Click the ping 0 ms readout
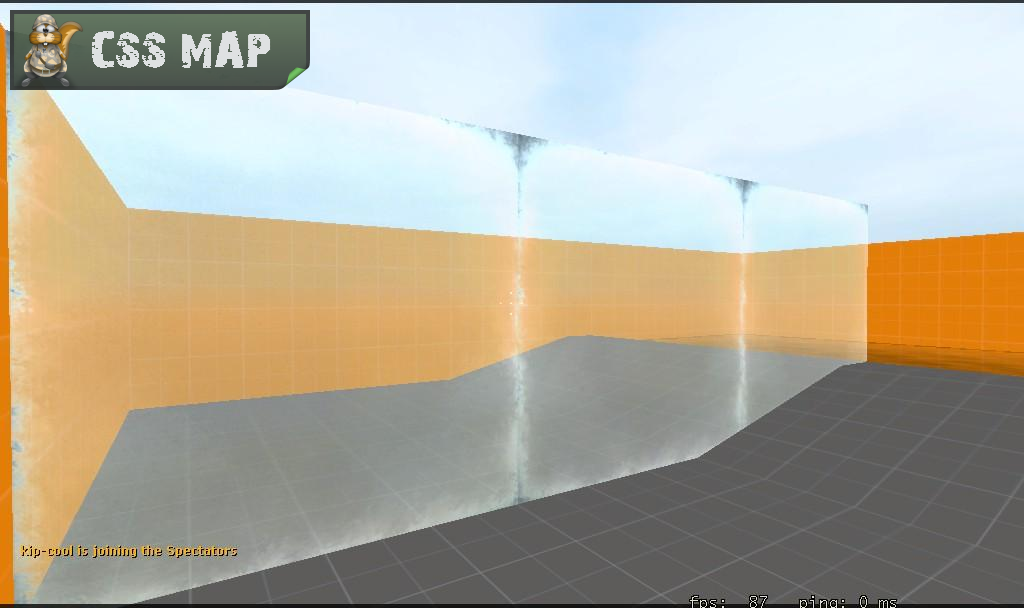Viewport: 1024px width, 608px height. [x=847, y=601]
